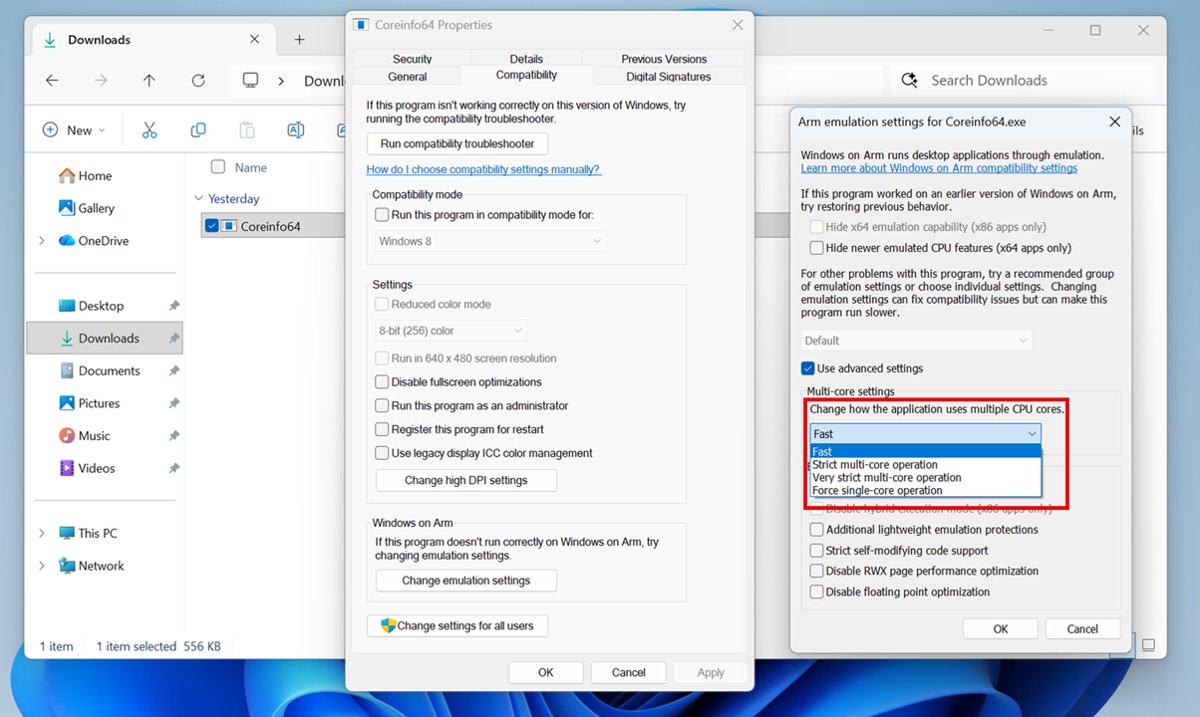
Task: Switch to the Details tab
Action: click(x=526, y=59)
